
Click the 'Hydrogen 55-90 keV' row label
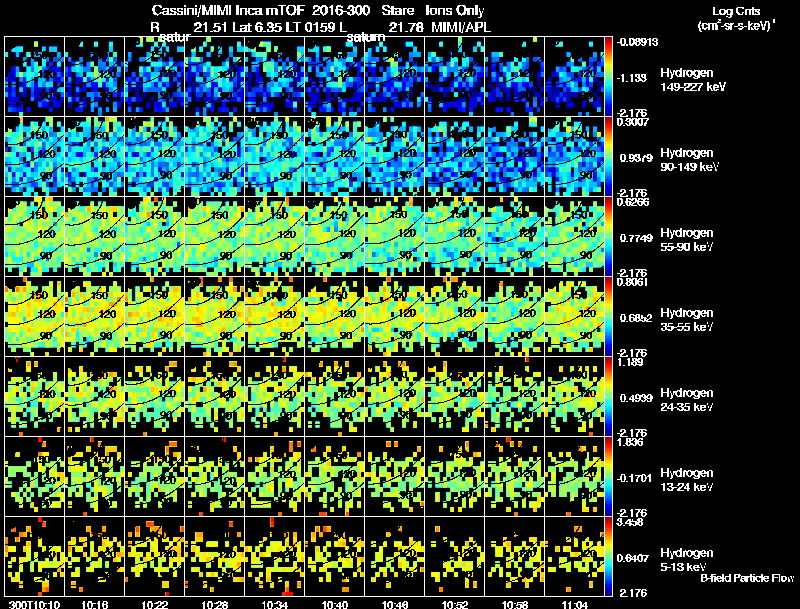pos(687,240)
